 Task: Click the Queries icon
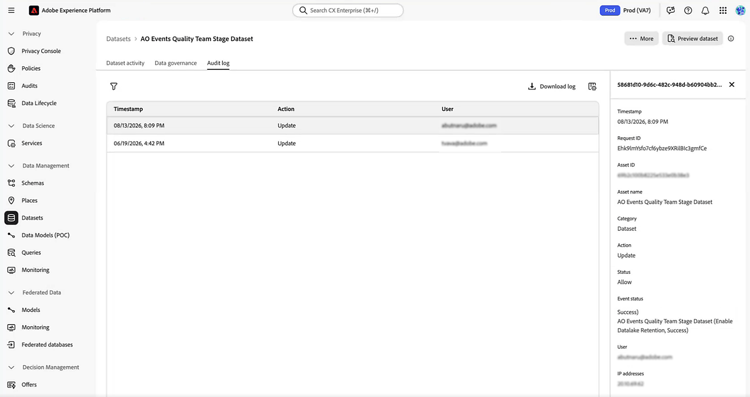11,253
